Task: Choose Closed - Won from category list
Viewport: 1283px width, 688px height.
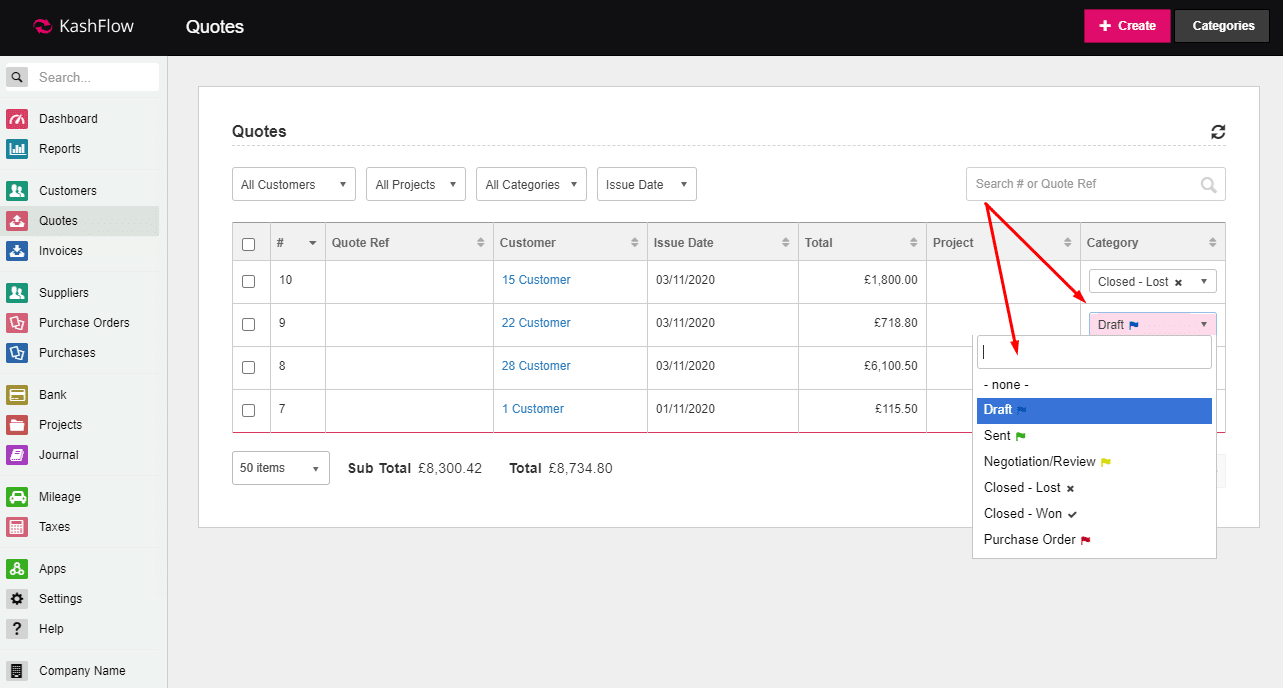Action: [x=1023, y=514]
